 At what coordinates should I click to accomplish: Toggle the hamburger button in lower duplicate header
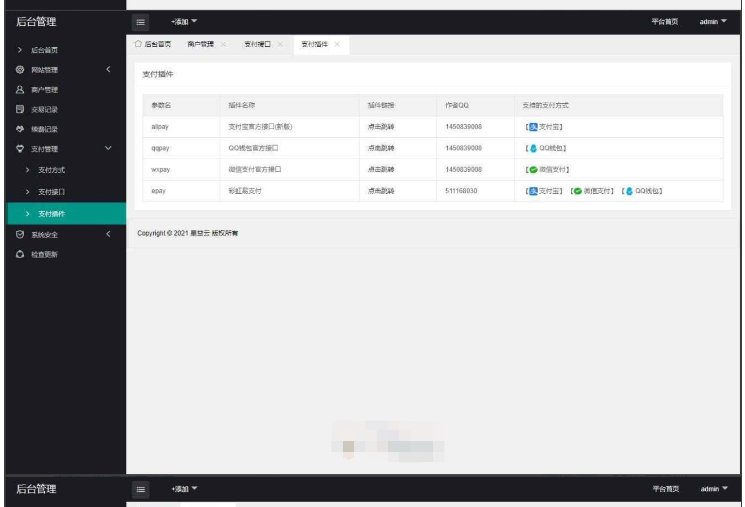(140, 489)
